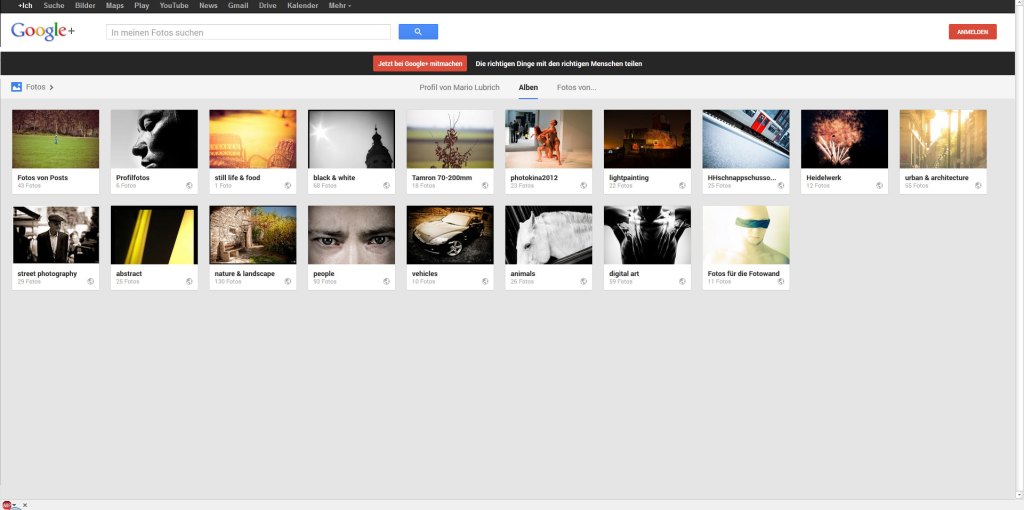The height and width of the screenshot is (510, 1024).
Task: Click globe icon on street photography album
Action: click(91, 281)
